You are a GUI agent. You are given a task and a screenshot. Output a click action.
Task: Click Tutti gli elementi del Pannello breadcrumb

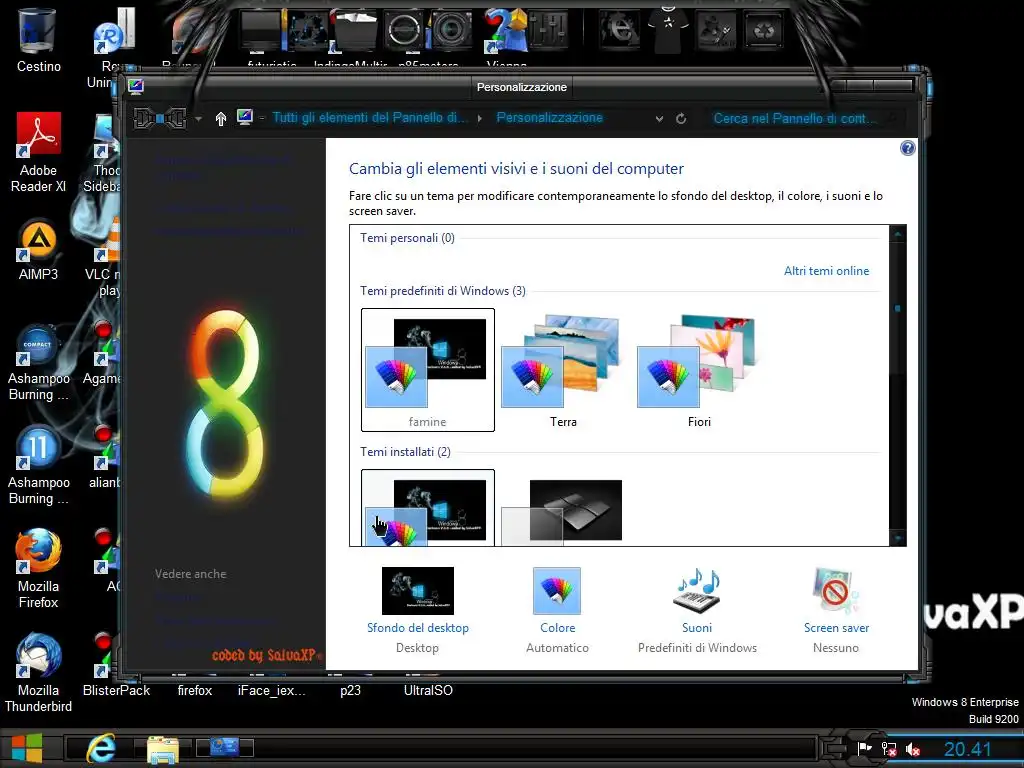(370, 118)
